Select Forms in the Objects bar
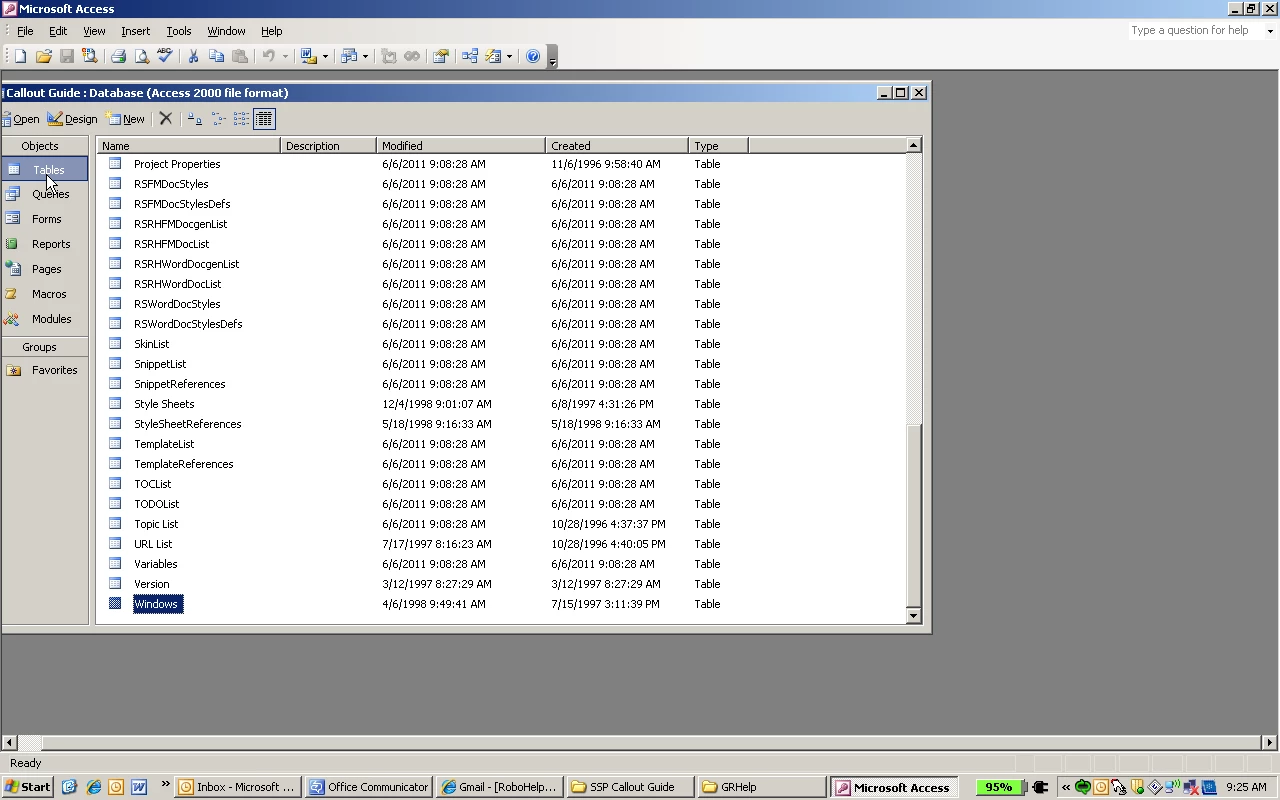 (45, 219)
